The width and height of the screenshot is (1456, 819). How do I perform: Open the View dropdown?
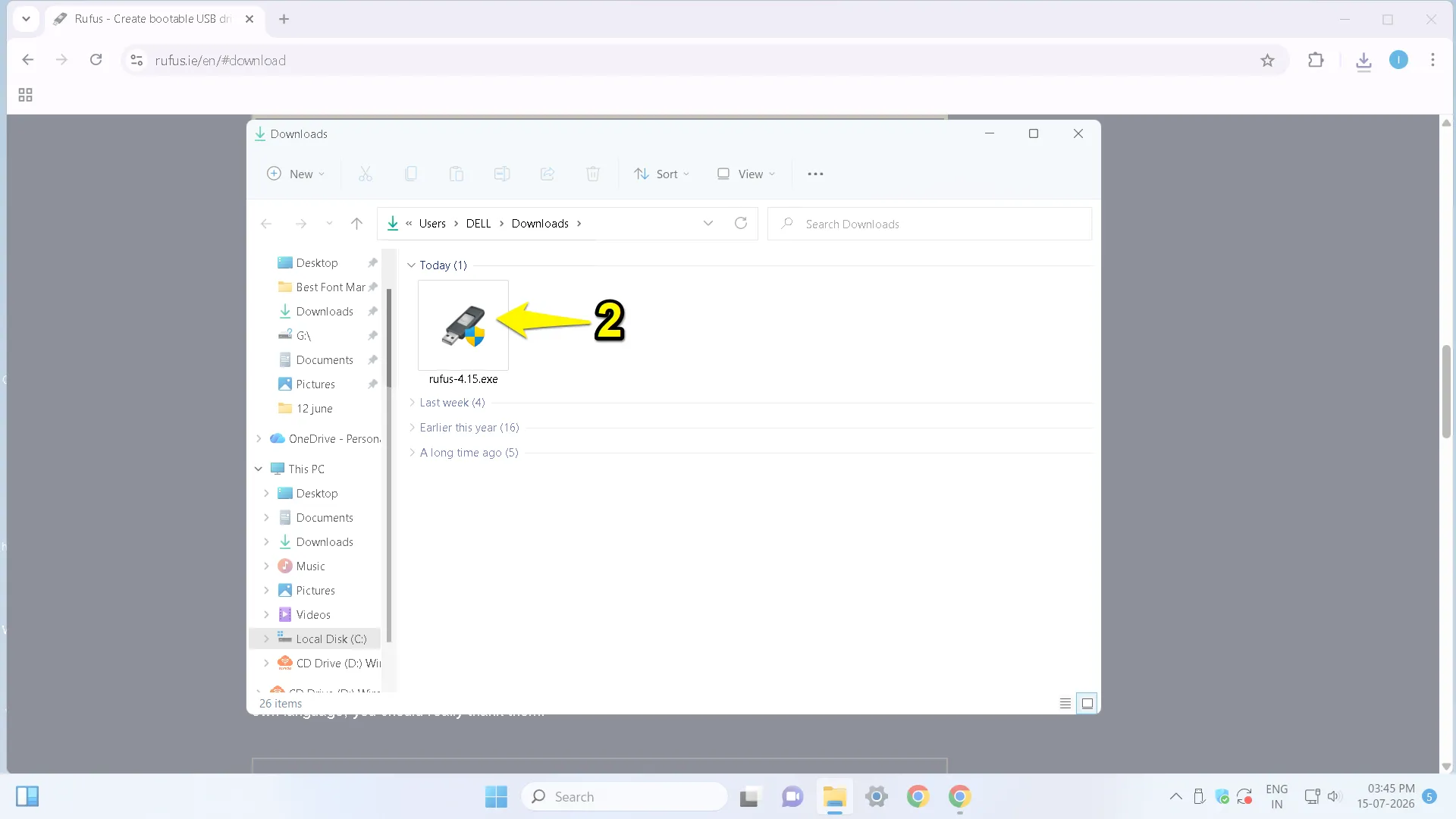[747, 174]
